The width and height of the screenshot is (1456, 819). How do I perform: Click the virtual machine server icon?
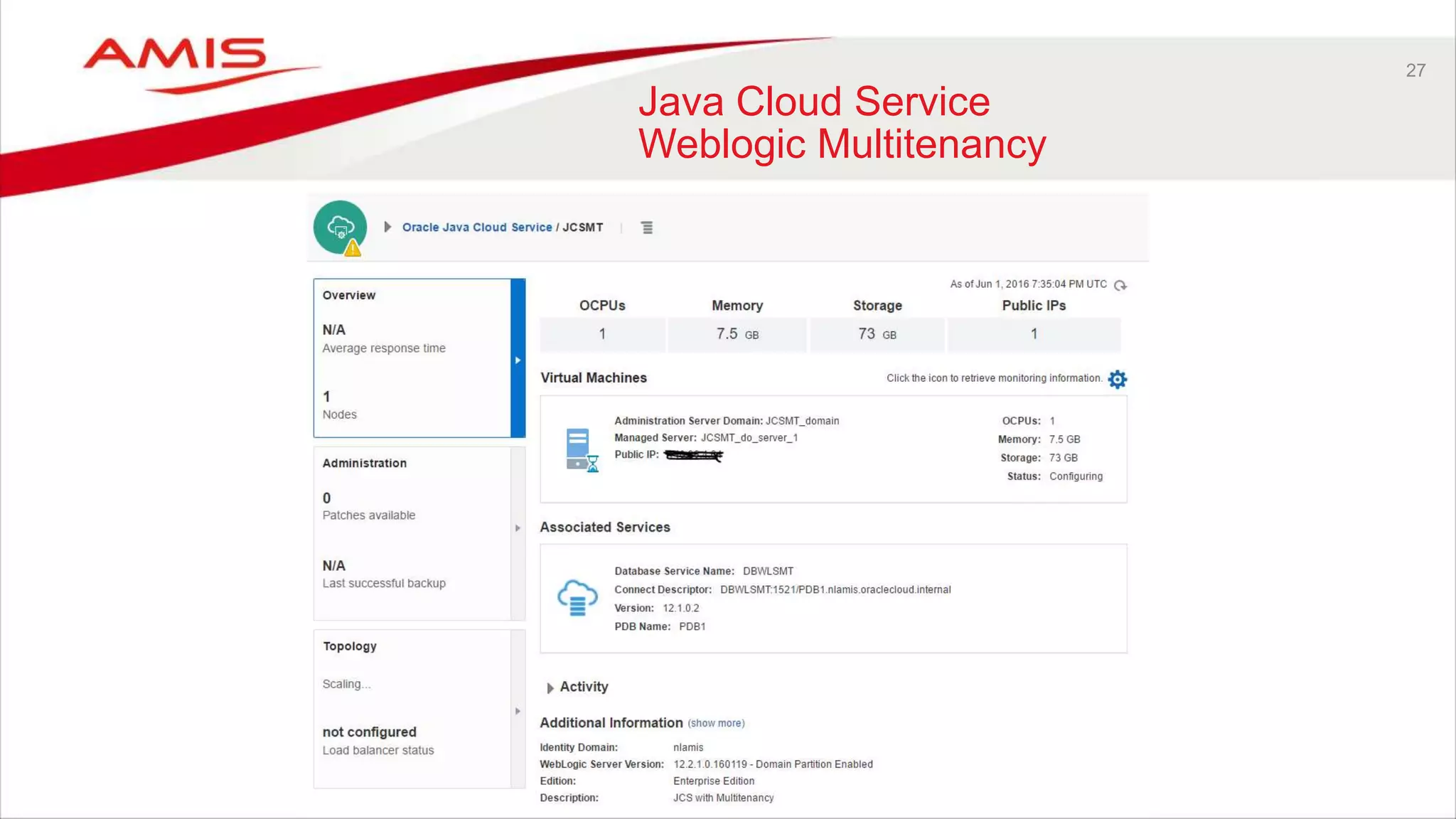point(582,449)
